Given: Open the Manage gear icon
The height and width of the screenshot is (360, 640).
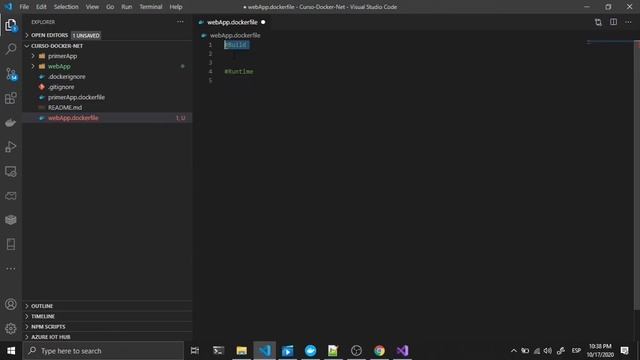Looking at the screenshot, I should pyautogui.click(x=11, y=329).
